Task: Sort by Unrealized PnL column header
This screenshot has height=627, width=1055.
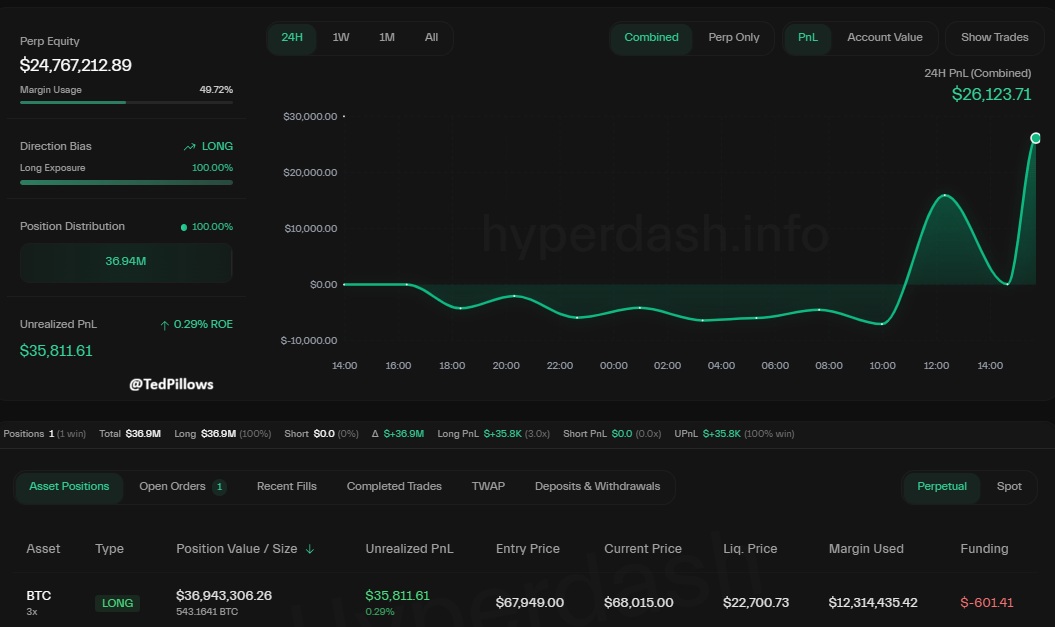Action: (409, 549)
